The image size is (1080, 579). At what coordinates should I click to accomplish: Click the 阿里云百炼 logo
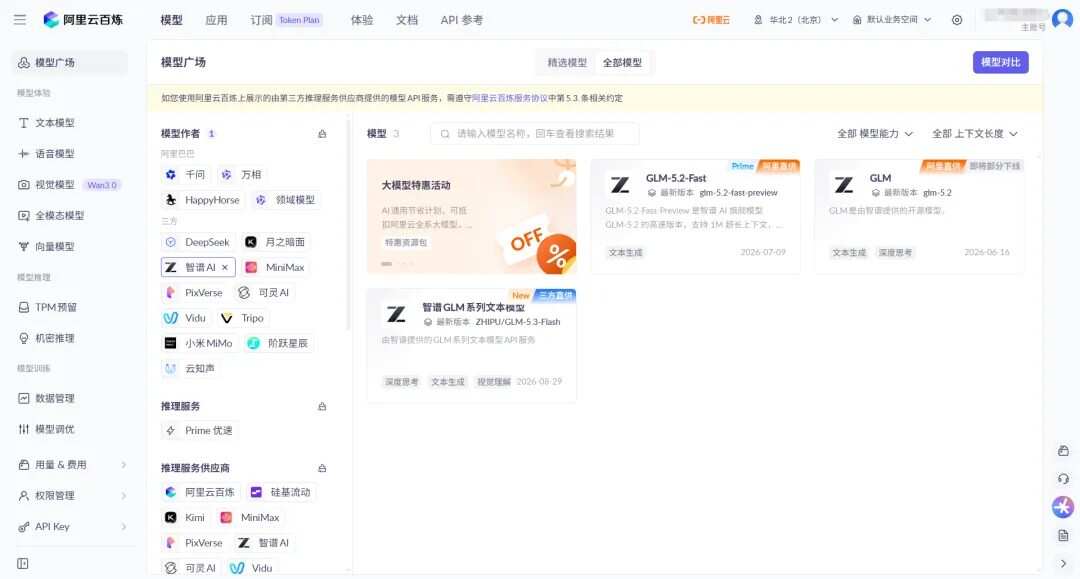(83, 20)
